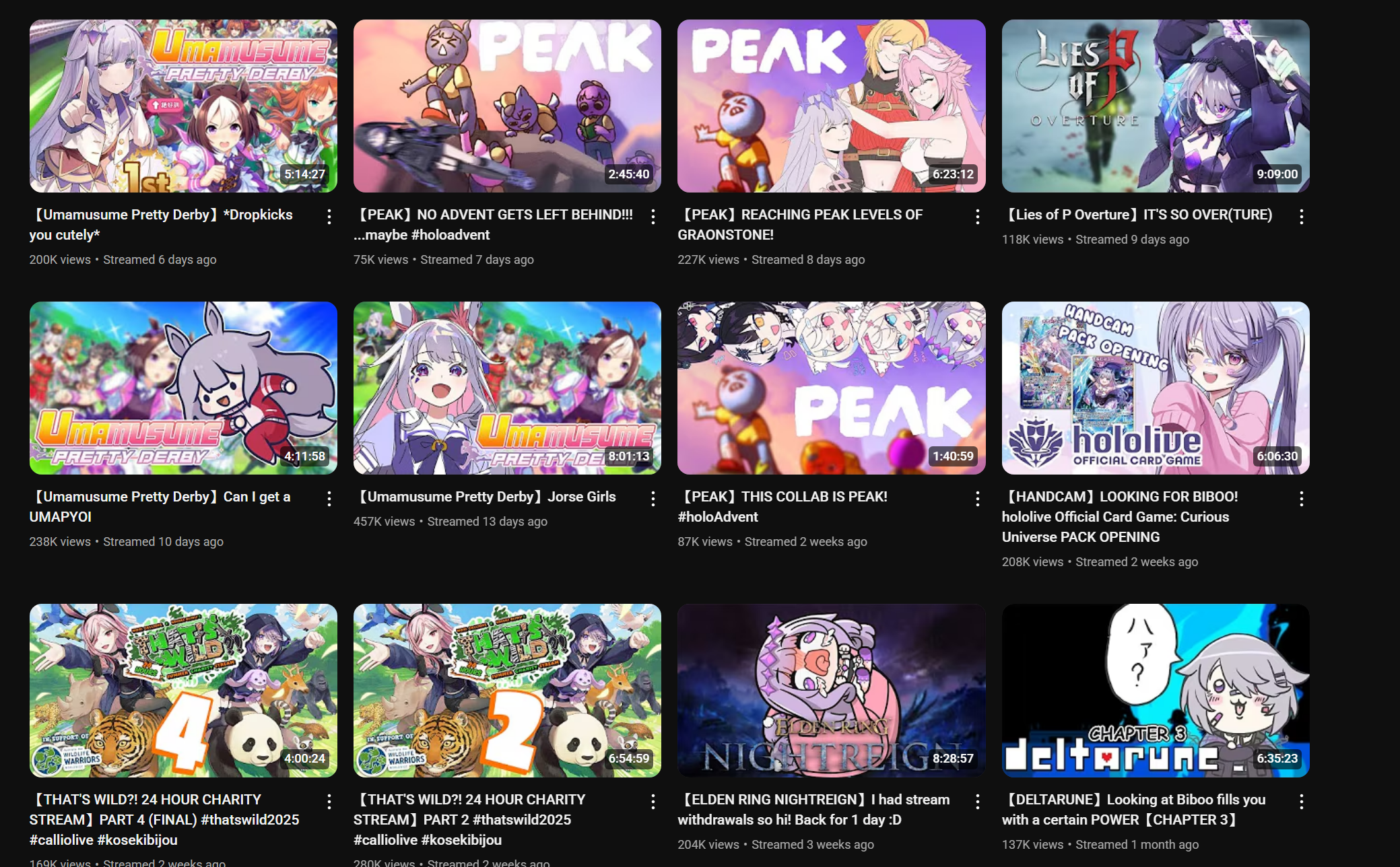The image size is (1400, 867).
Task: Click the IT'S SO OVER(TURE) video title
Action: tap(1137, 215)
